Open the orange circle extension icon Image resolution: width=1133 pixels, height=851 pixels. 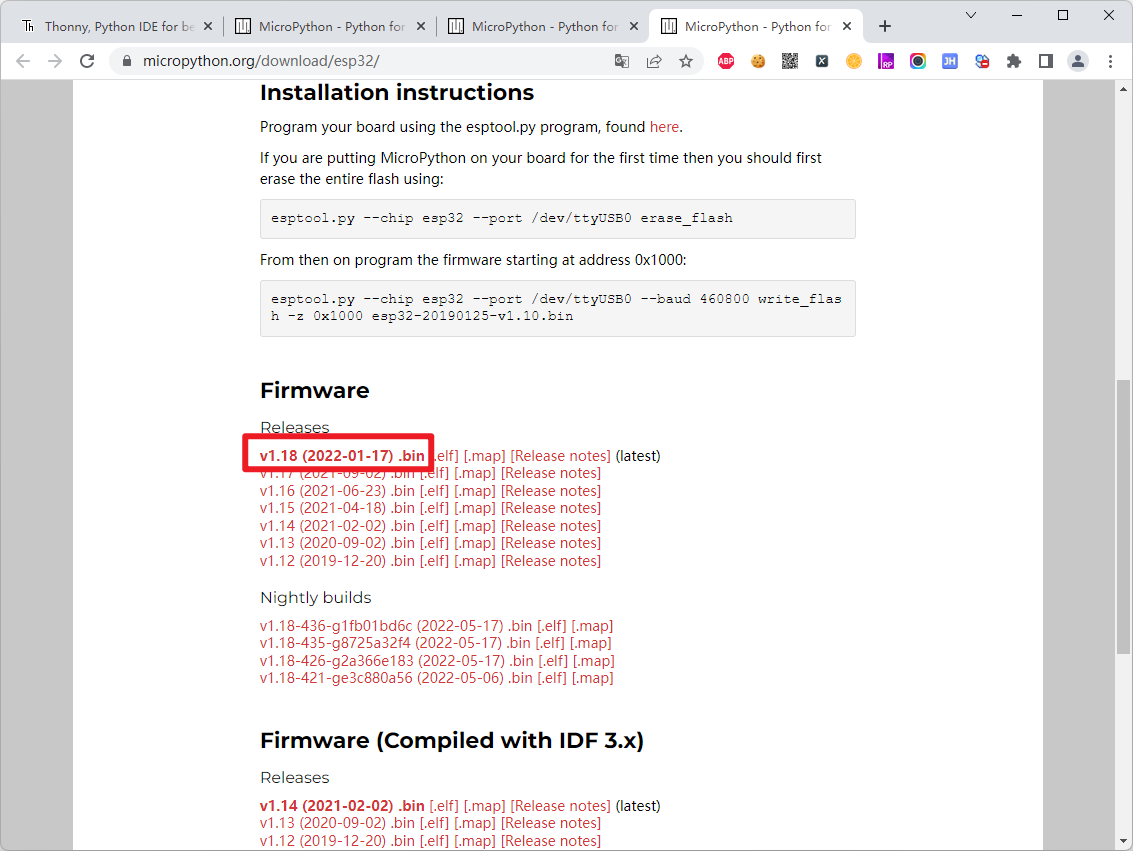coord(853,61)
